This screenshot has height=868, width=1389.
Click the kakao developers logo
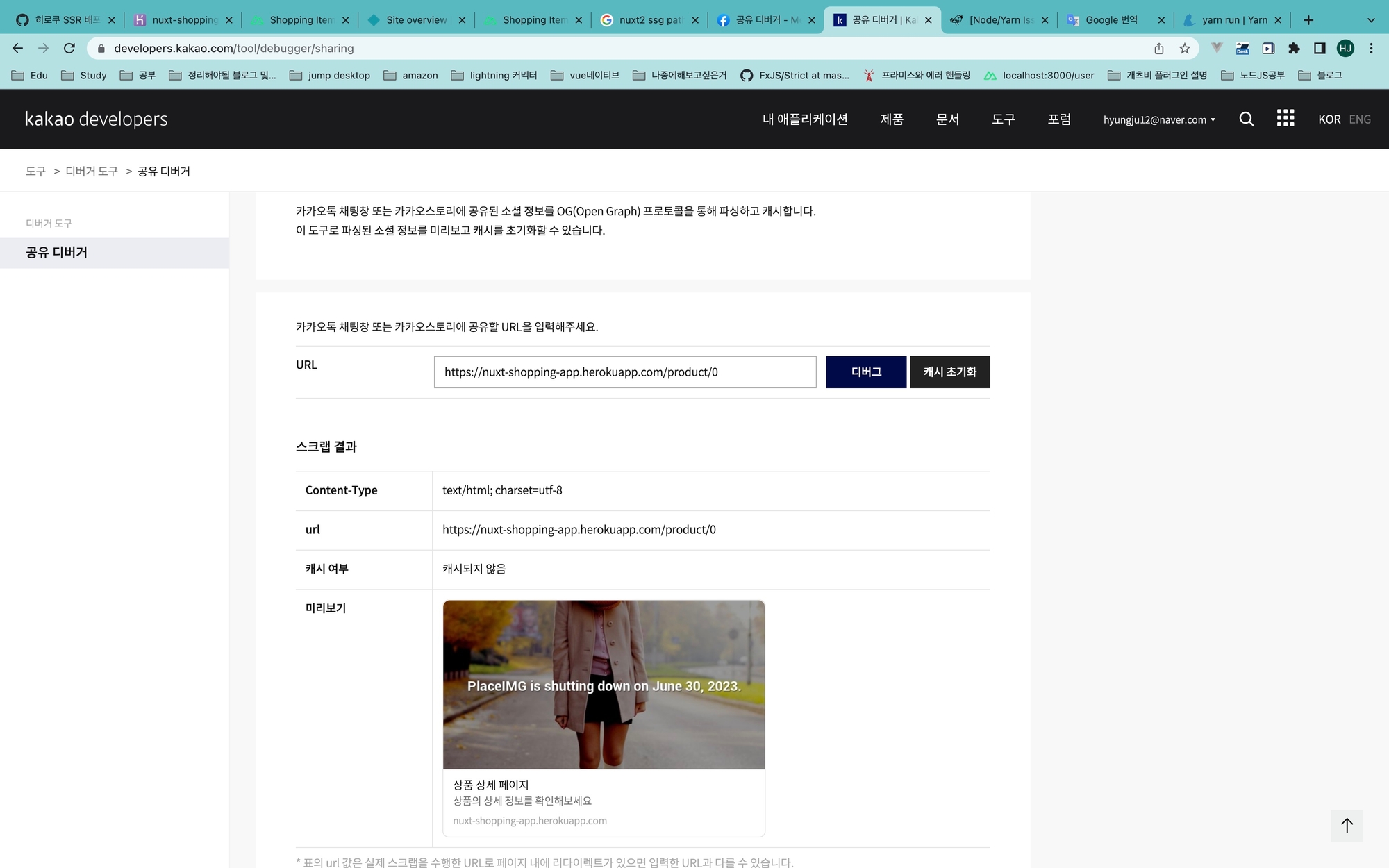pos(97,119)
